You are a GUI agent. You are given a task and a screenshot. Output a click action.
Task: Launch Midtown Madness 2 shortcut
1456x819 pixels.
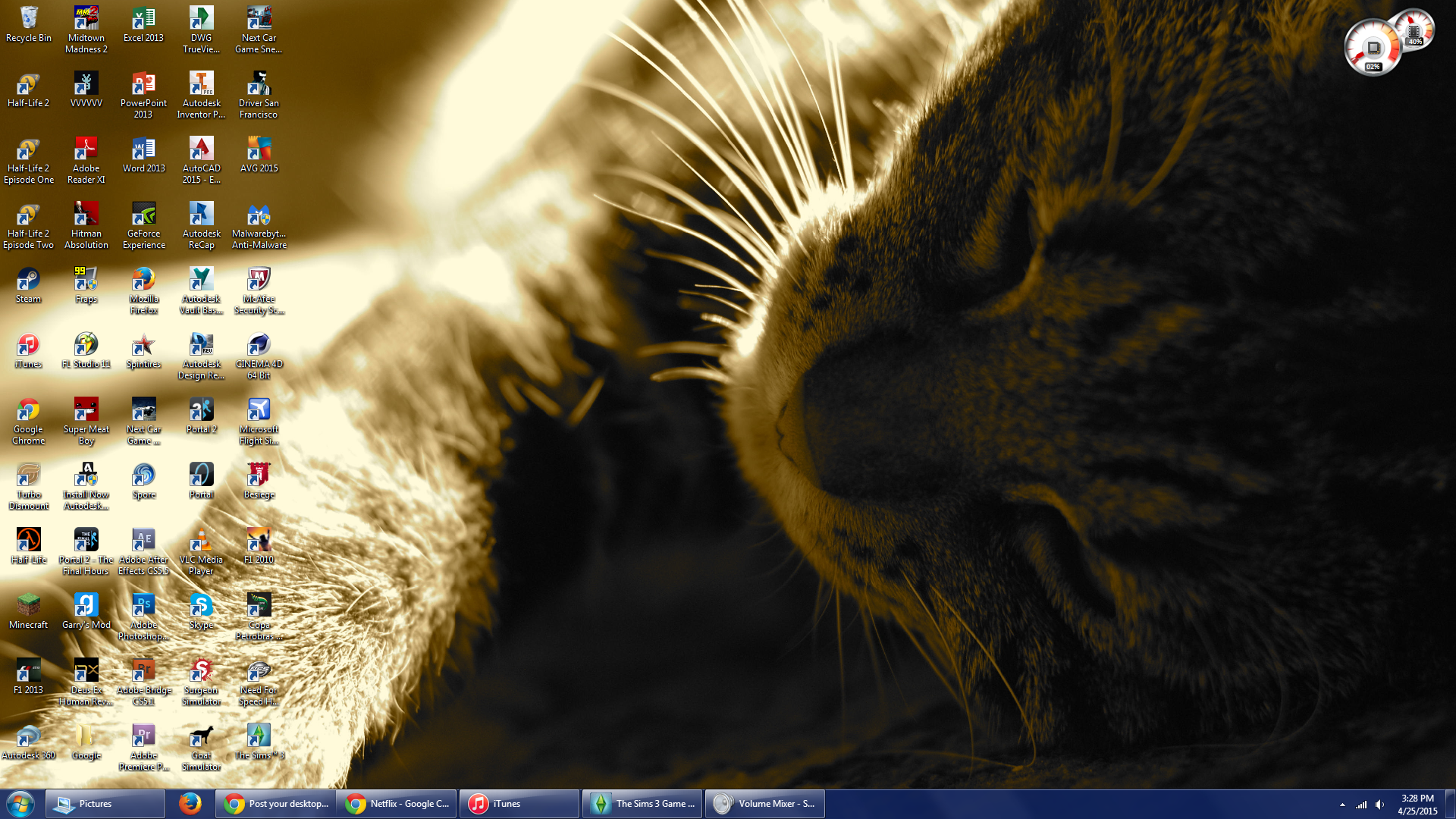86,30
